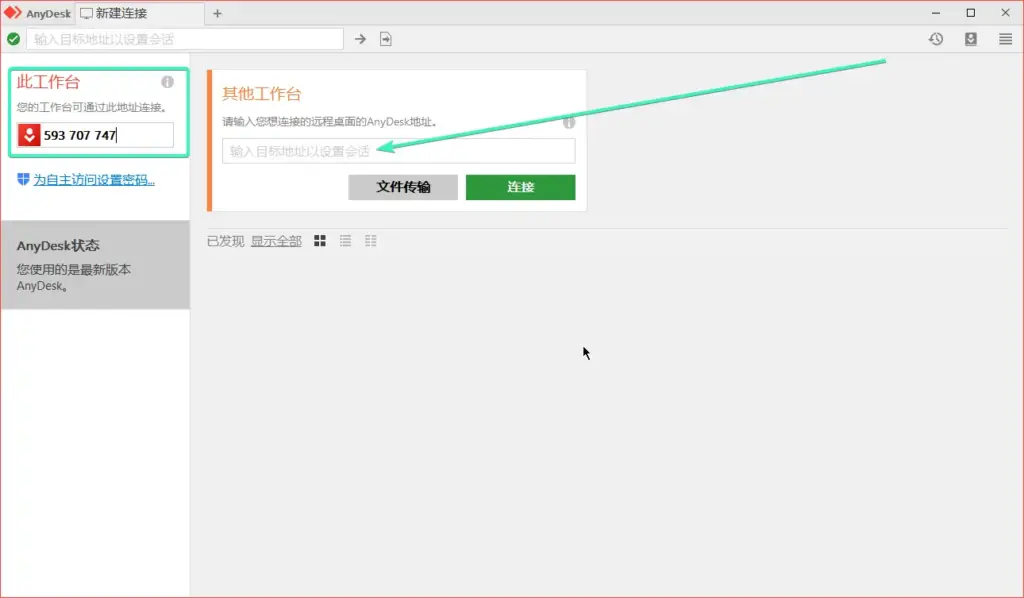Click the 文件传输 button

tap(402, 187)
